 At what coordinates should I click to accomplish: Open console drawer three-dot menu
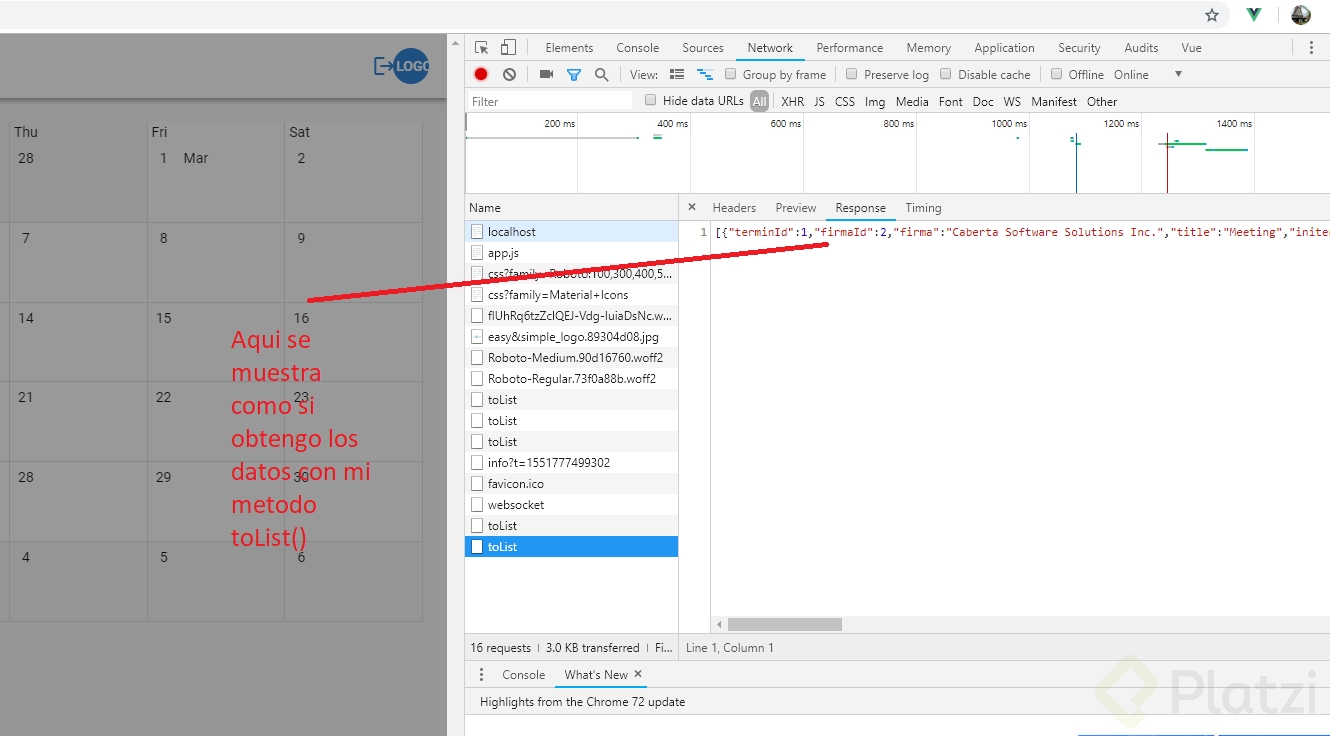coord(481,674)
